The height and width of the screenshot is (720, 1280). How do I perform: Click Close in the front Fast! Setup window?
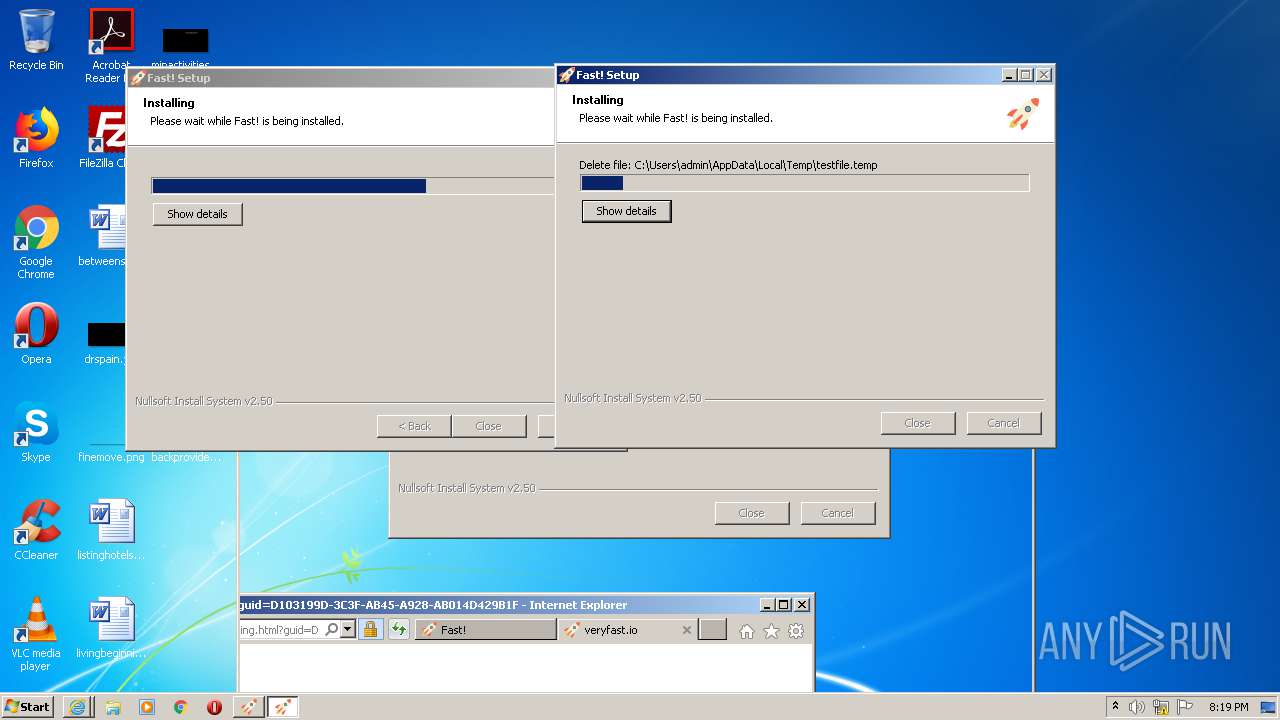(x=917, y=423)
